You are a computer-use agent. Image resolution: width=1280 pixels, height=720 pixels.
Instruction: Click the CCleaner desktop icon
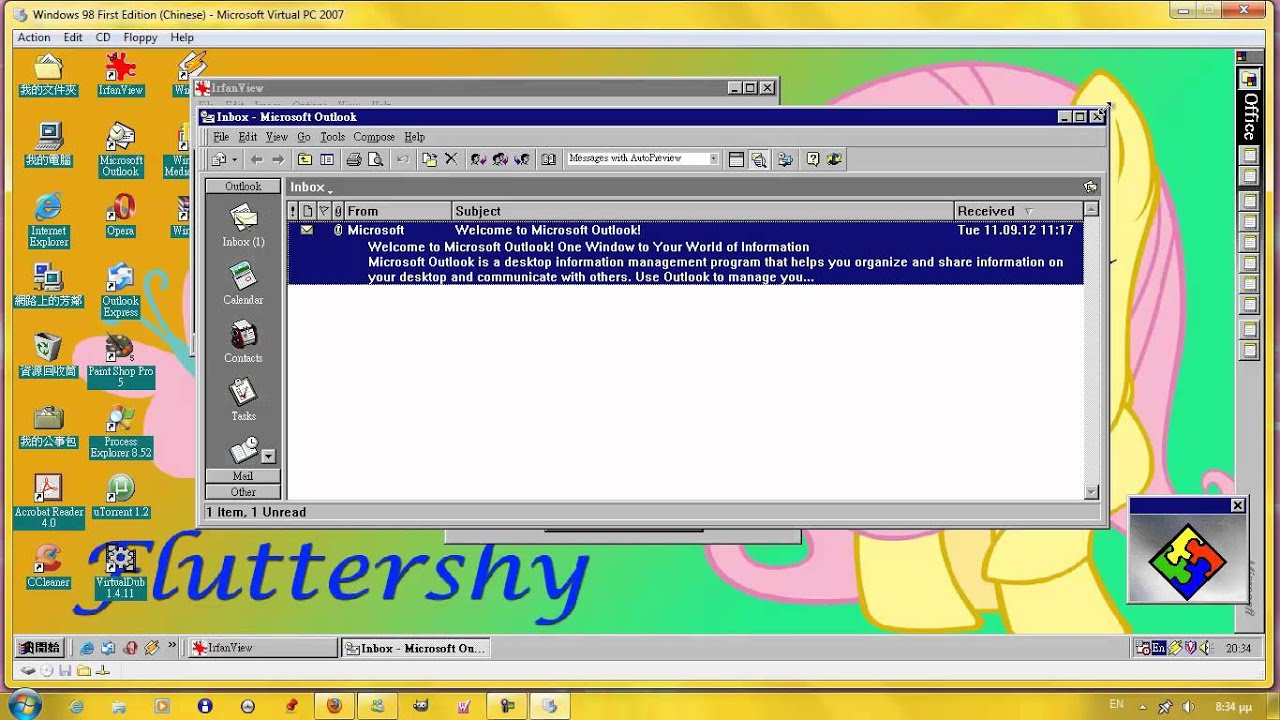click(48, 566)
